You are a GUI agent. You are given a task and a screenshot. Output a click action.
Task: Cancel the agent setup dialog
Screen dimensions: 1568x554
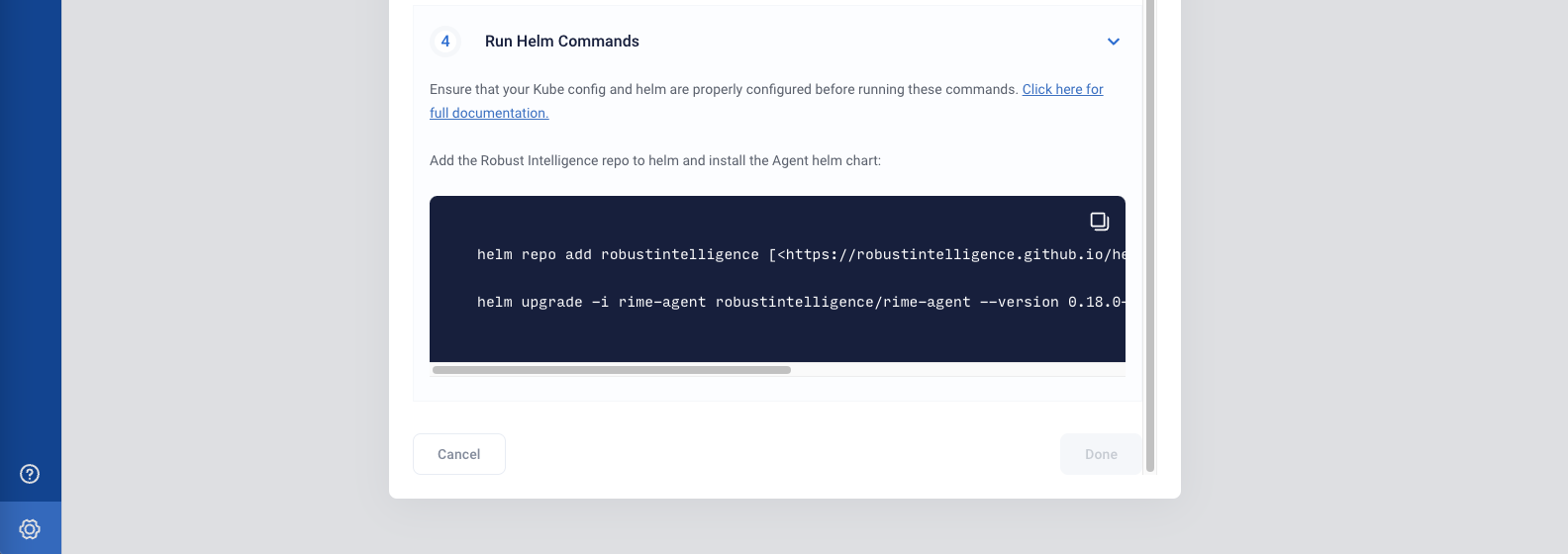click(x=459, y=454)
